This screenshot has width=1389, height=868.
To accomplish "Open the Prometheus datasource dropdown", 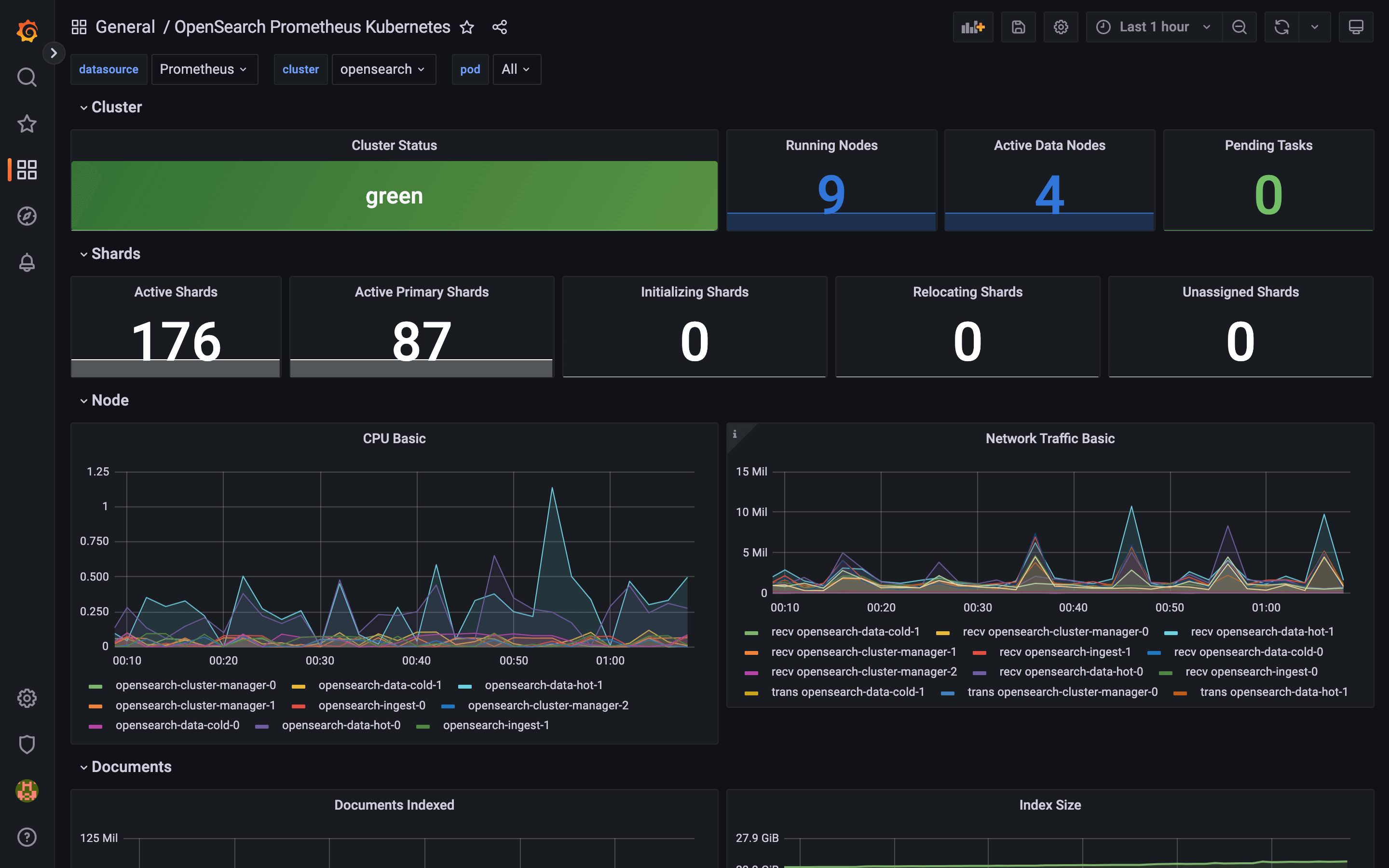I will (204, 69).
